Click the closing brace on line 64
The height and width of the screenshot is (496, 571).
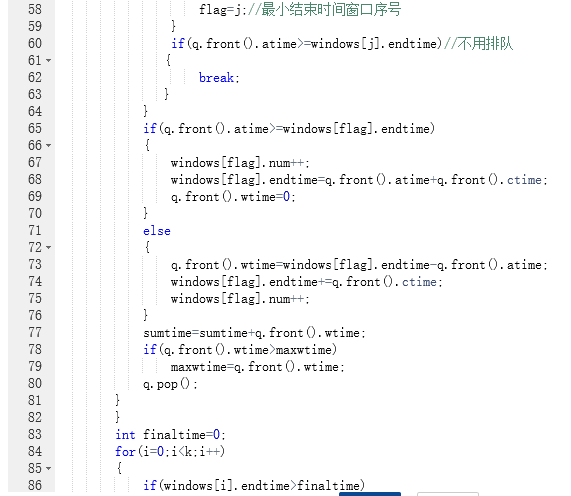[x=145, y=111]
